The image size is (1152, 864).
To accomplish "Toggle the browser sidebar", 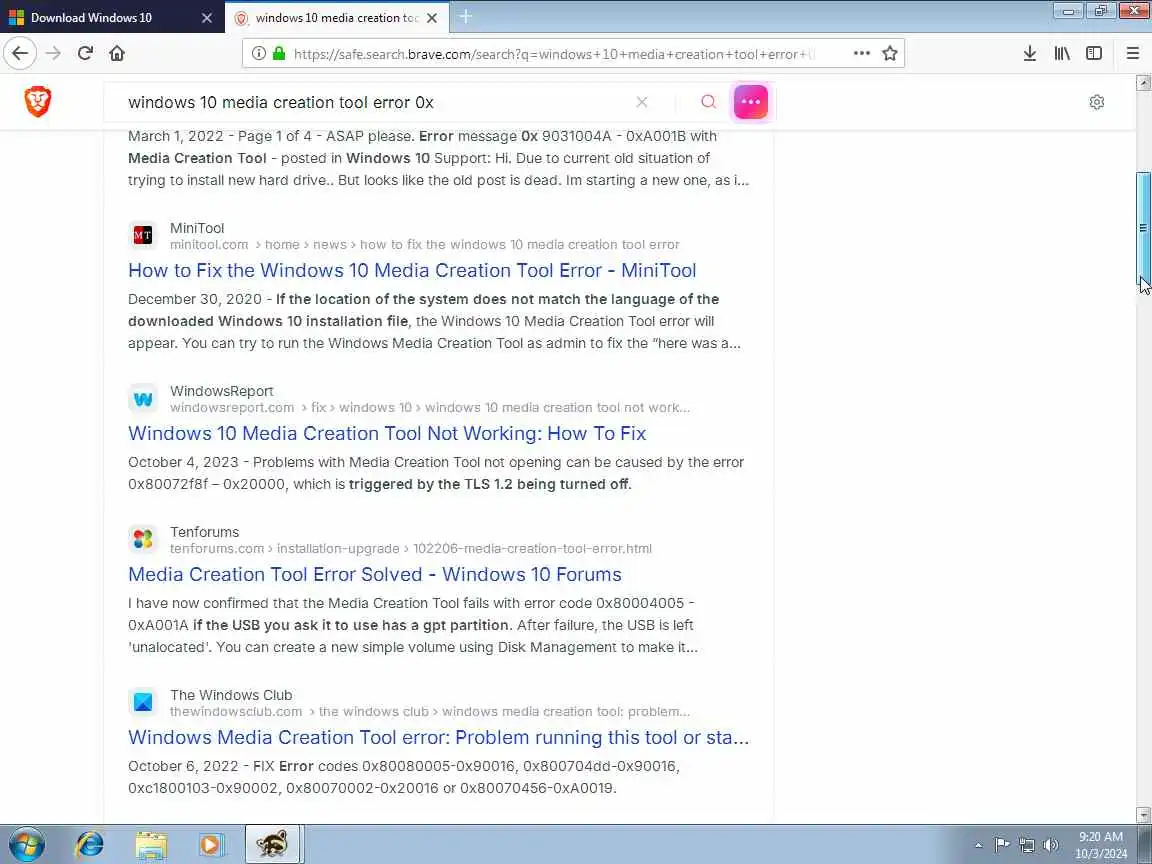I will (1094, 53).
